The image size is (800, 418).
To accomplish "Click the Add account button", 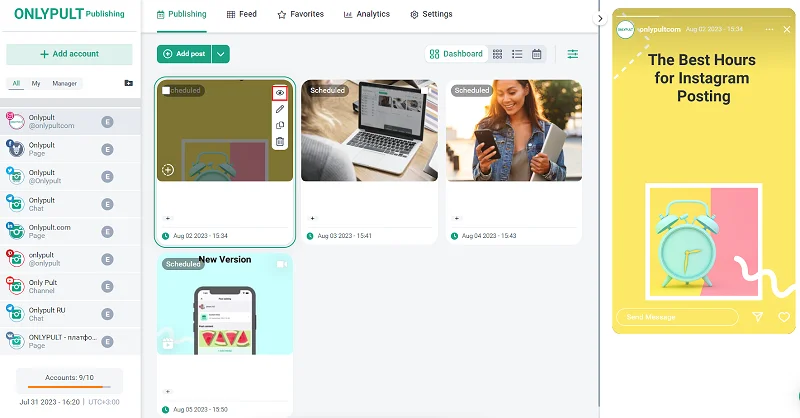I will [69, 54].
